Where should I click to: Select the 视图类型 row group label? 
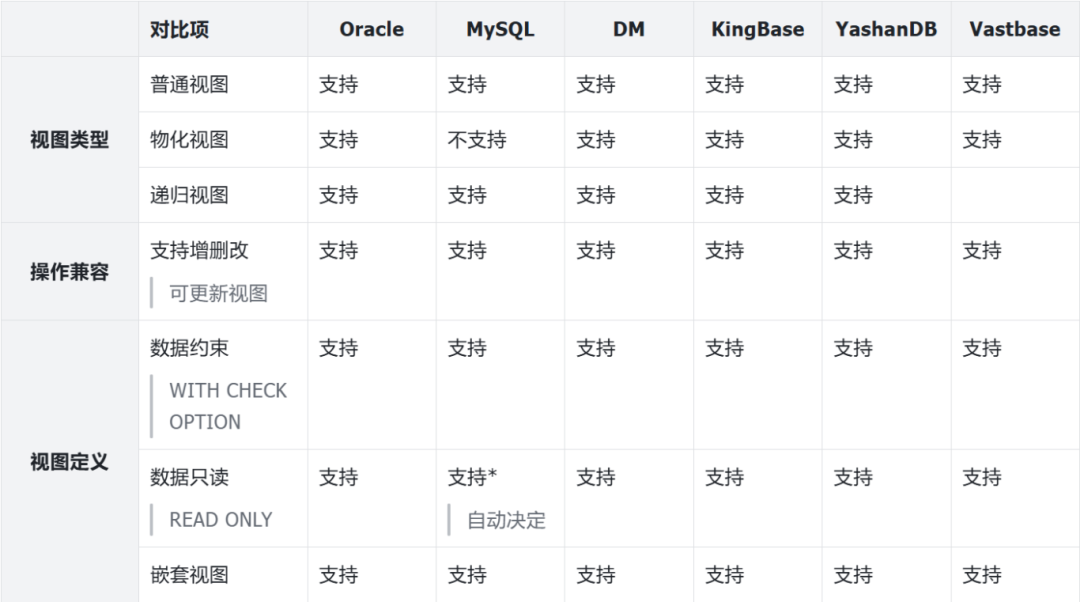69,140
